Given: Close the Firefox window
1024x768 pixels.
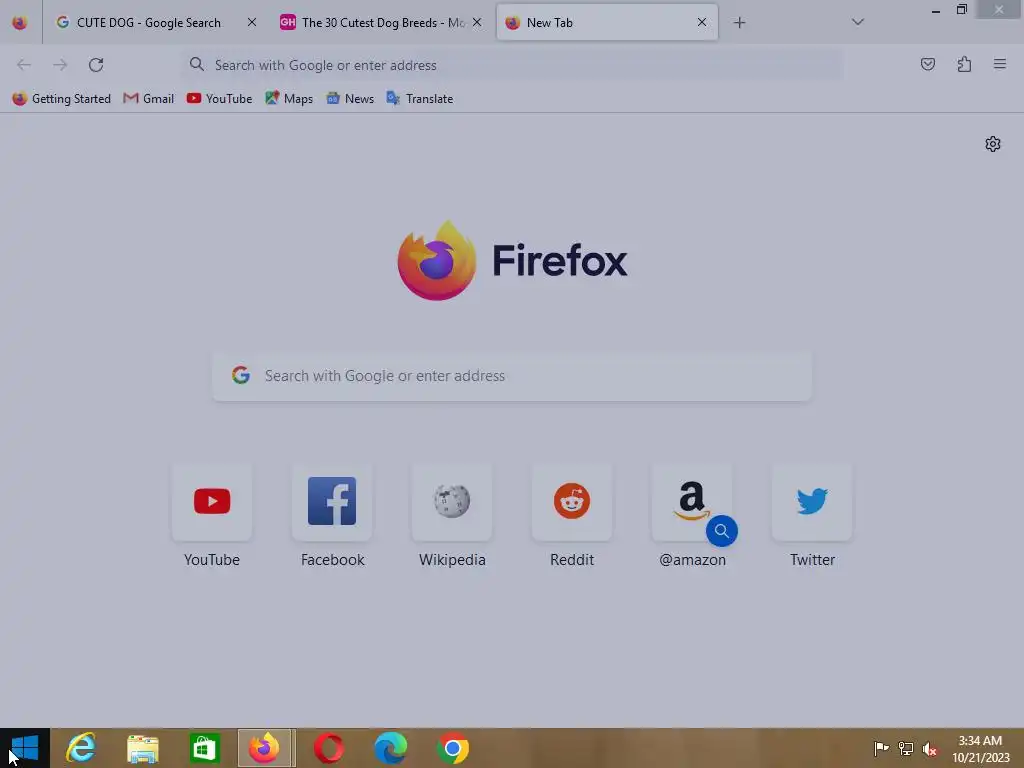Looking at the screenshot, I should coord(999,9).
